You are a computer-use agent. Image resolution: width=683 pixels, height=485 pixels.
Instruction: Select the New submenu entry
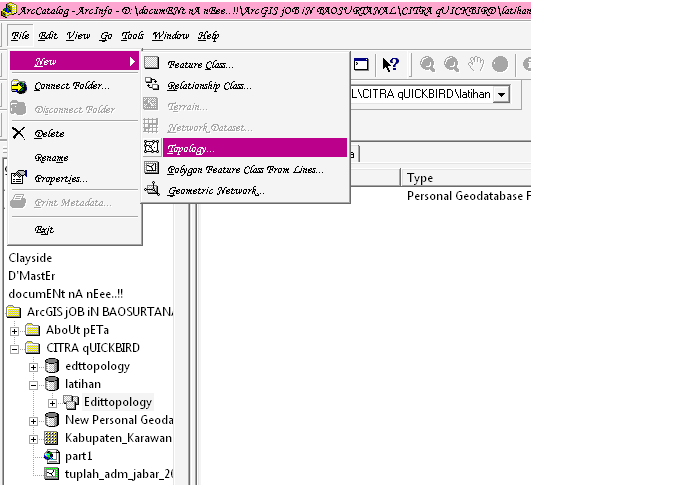74,61
